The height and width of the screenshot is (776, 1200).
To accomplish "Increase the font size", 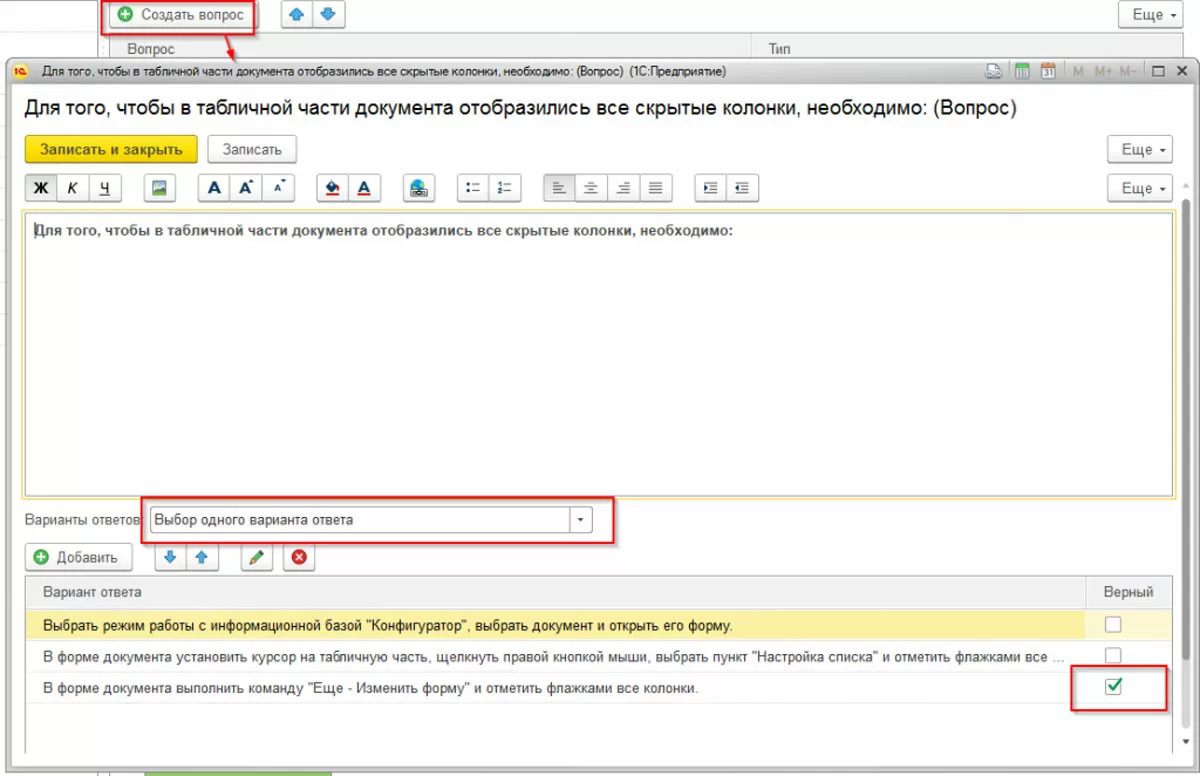I will 246,188.
